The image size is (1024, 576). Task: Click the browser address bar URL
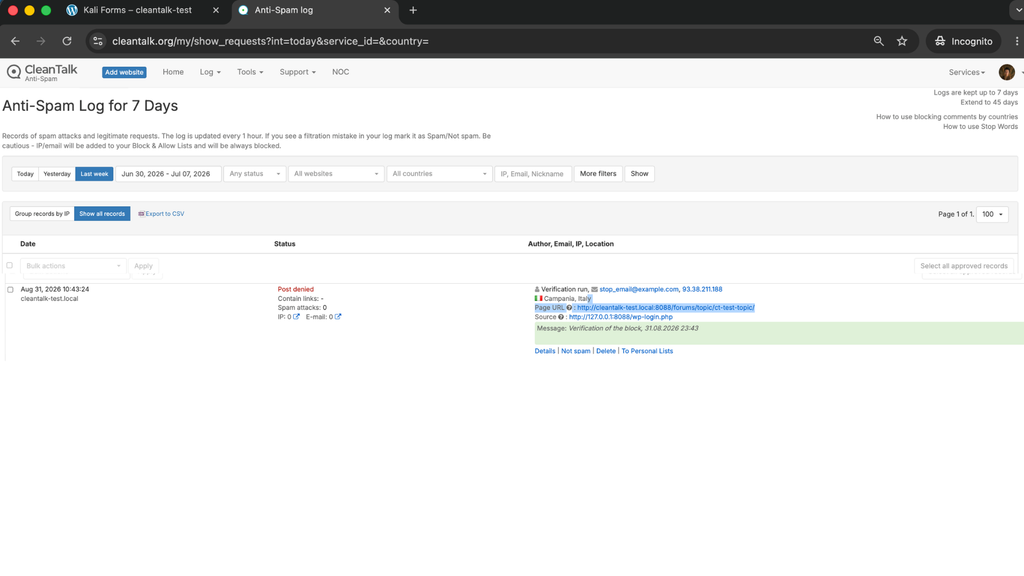tap(270, 41)
